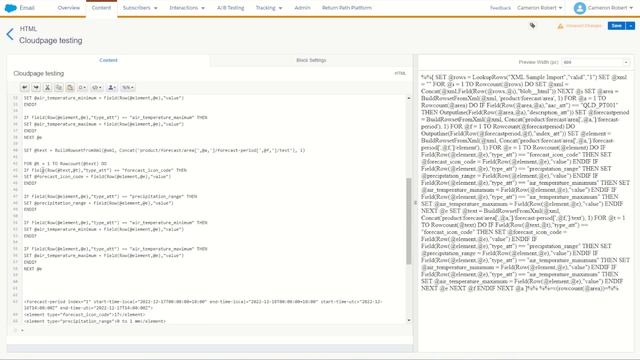Click the Unsaved Changes text
Image resolution: width=640 pixels, height=360 pixels.
point(584,26)
